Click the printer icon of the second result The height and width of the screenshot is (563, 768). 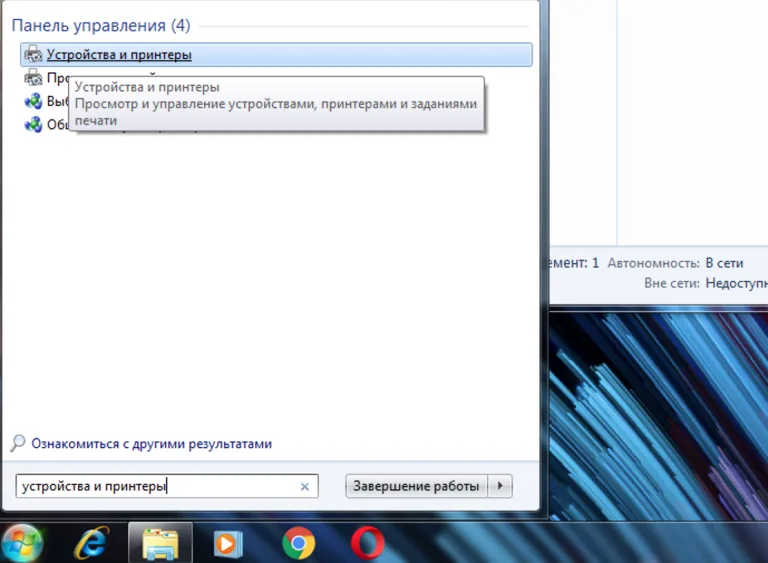point(33,77)
